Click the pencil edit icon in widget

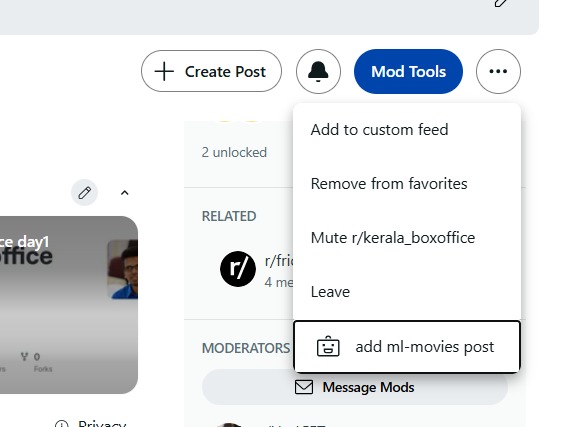84,193
